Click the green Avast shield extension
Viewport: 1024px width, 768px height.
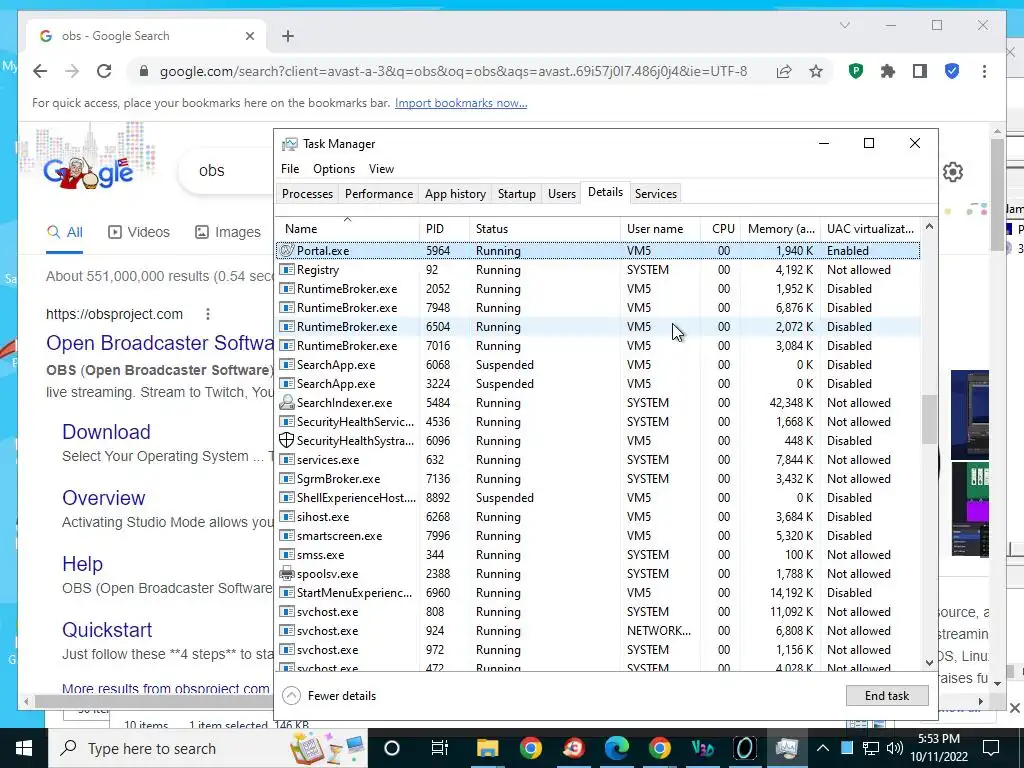tap(856, 71)
